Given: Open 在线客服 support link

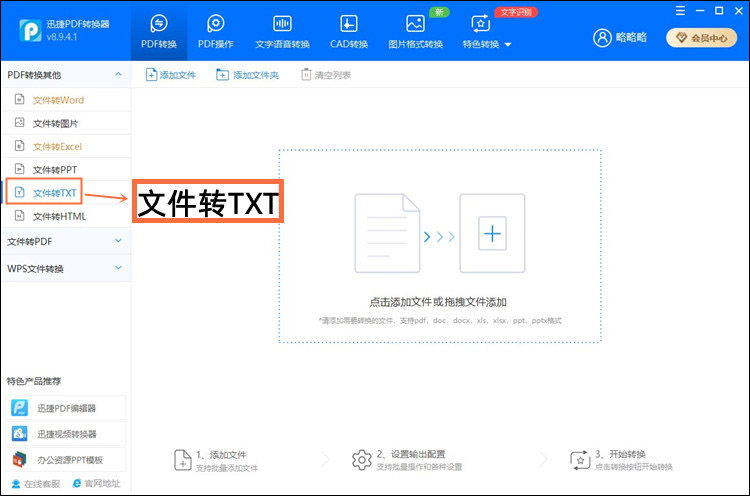Looking at the screenshot, I should (36, 484).
